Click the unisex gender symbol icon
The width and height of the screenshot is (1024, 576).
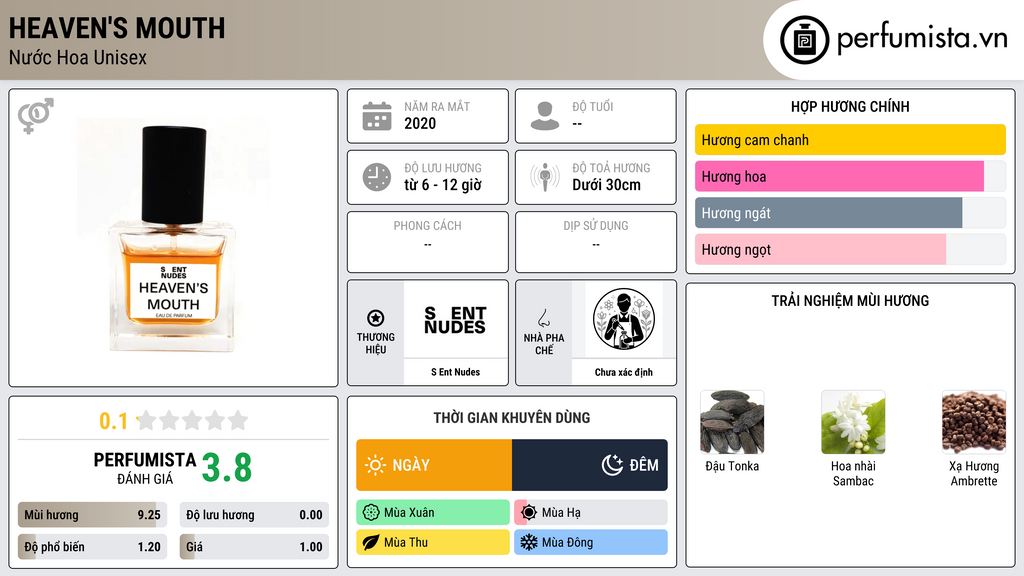coord(36,116)
